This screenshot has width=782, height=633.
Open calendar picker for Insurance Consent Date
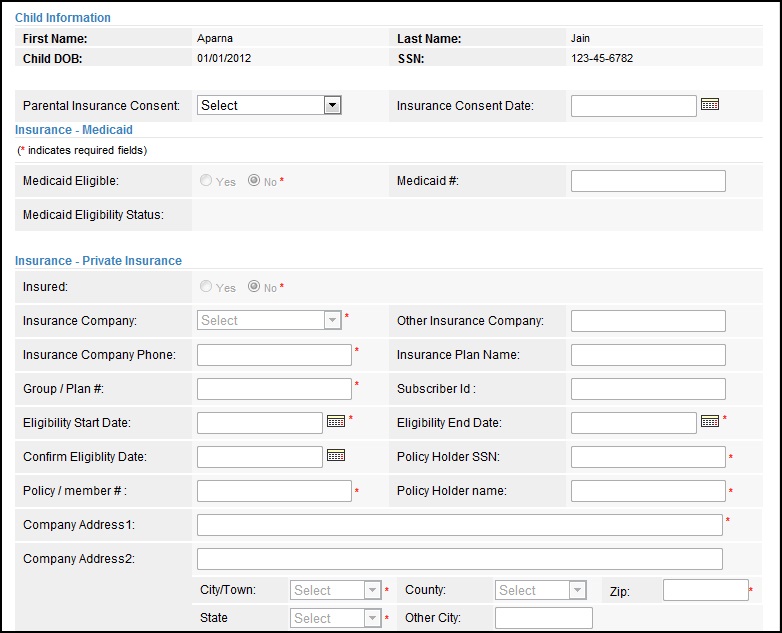[710, 104]
